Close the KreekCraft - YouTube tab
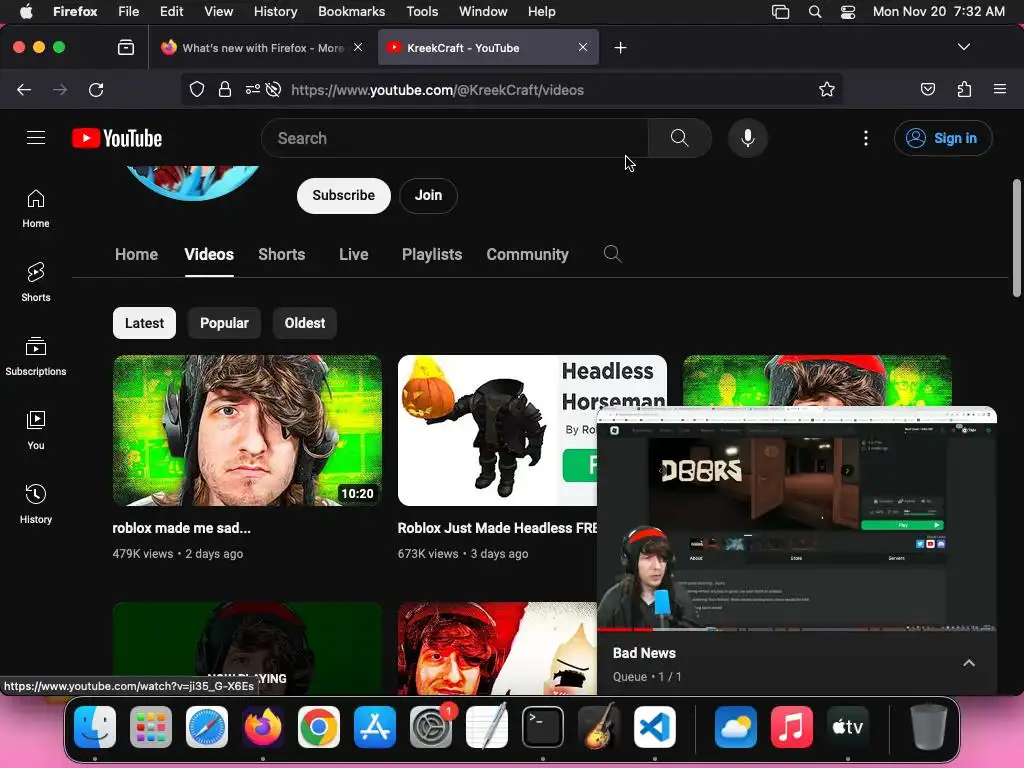Image resolution: width=1024 pixels, height=768 pixels. point(583,47)
